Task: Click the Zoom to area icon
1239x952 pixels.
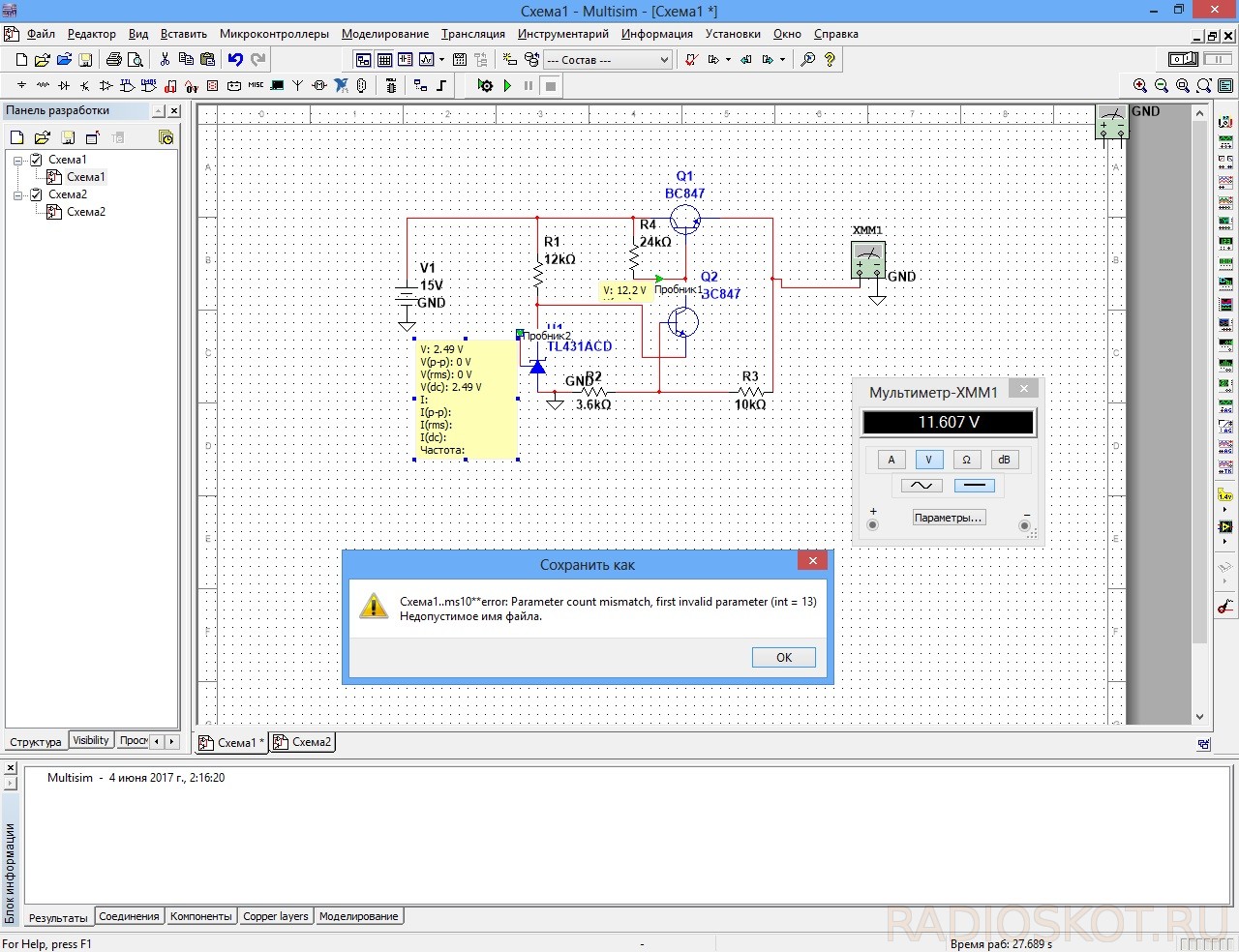Action: click(x=1183, y=86)
